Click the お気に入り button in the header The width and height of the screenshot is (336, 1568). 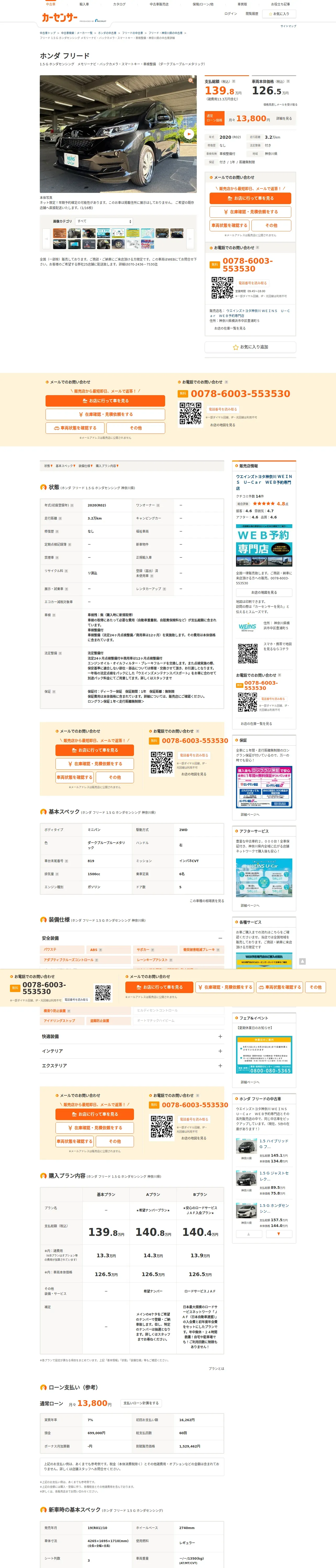tap(279, 14)
